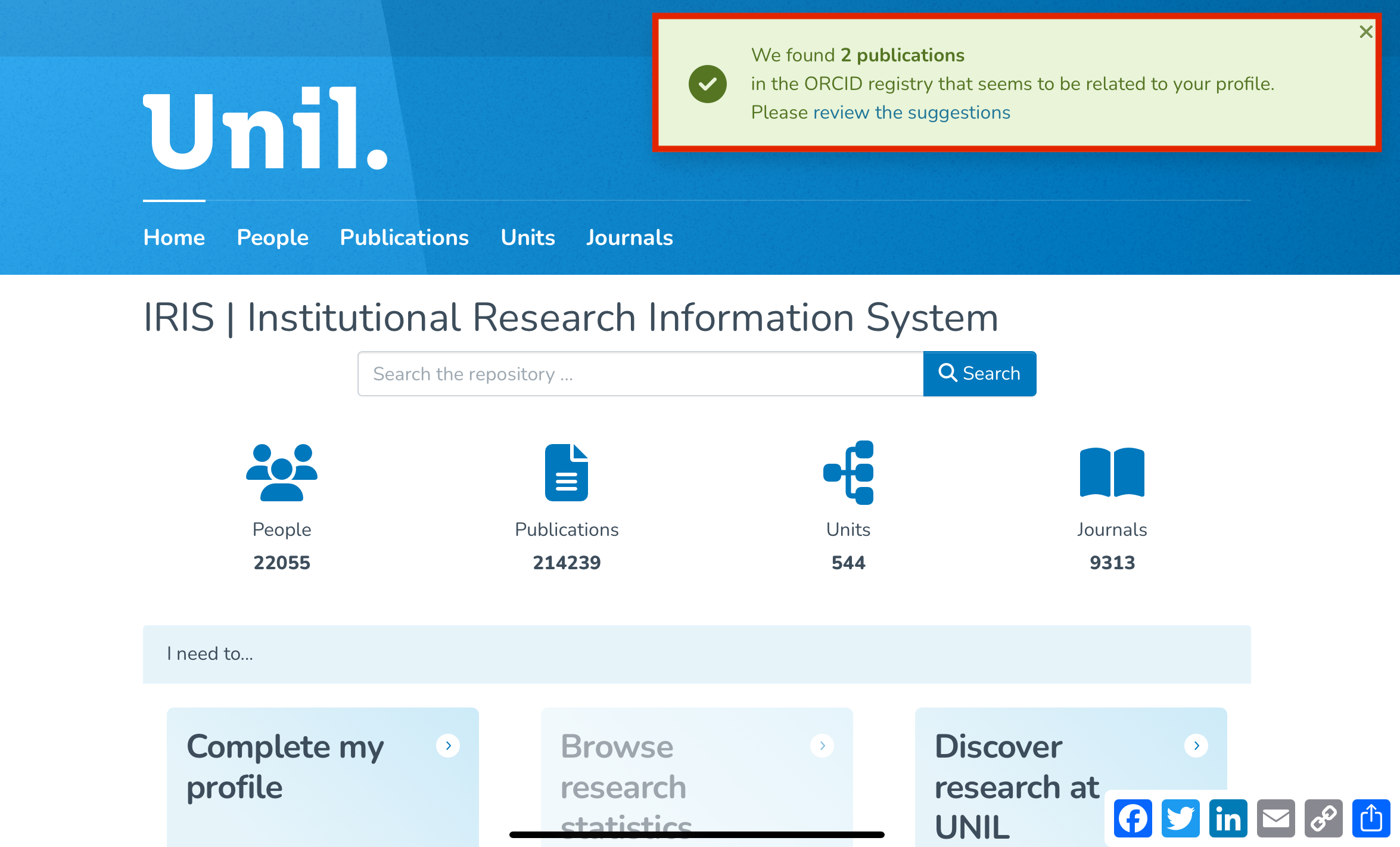Share page on LinkedIn
1400x847 pixels.
[x=1228, y=818]
